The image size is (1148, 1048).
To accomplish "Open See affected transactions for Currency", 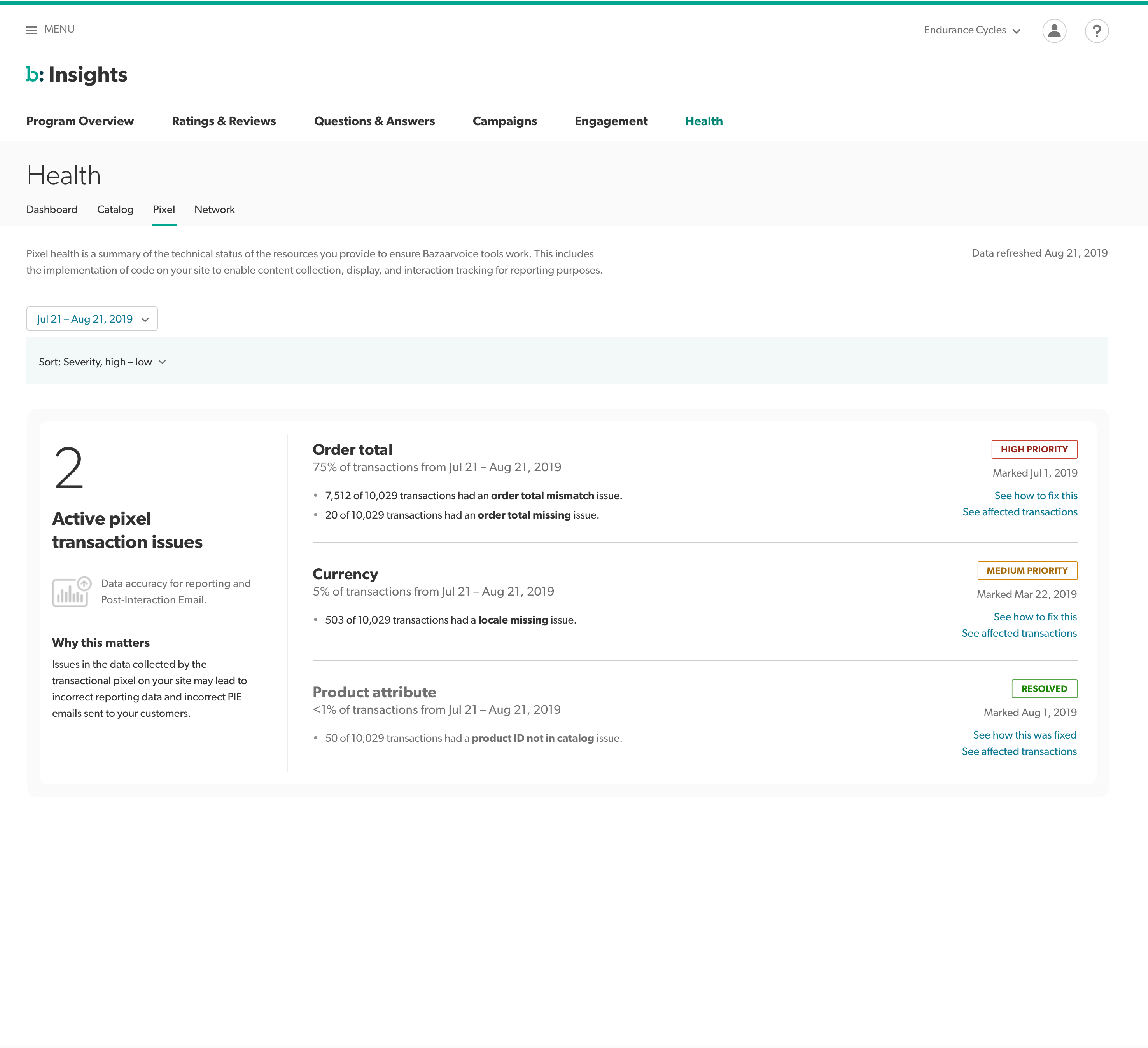I will tap(1019, 634).
